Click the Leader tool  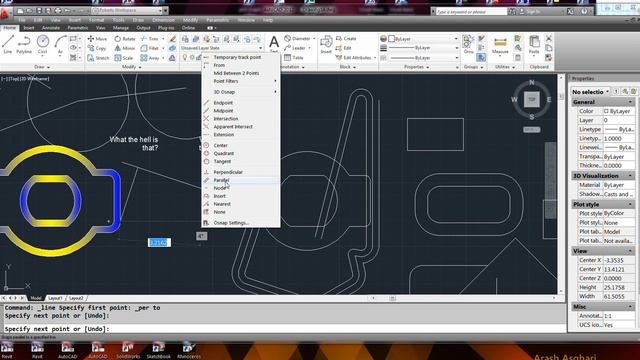[295, 48]
